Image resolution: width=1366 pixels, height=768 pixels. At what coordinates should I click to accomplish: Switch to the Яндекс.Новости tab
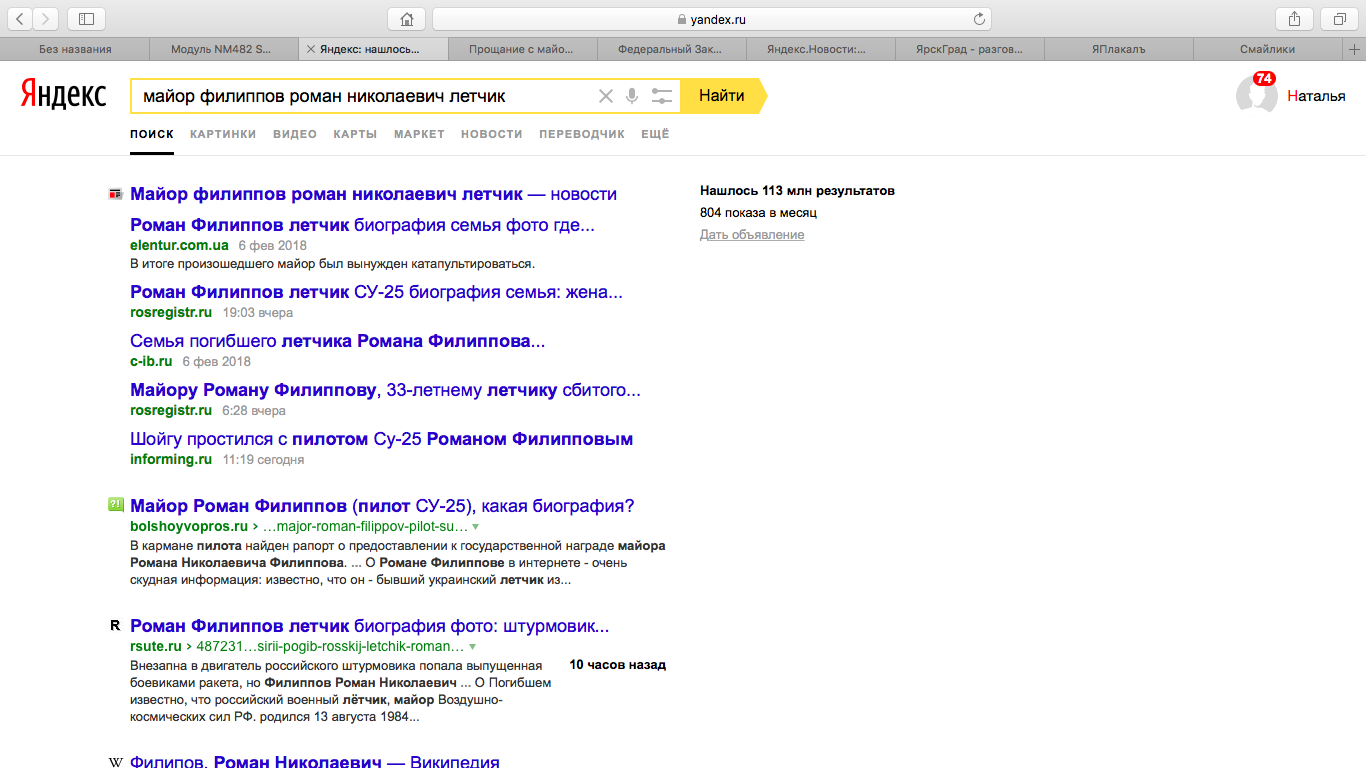[x=821, y=49]
